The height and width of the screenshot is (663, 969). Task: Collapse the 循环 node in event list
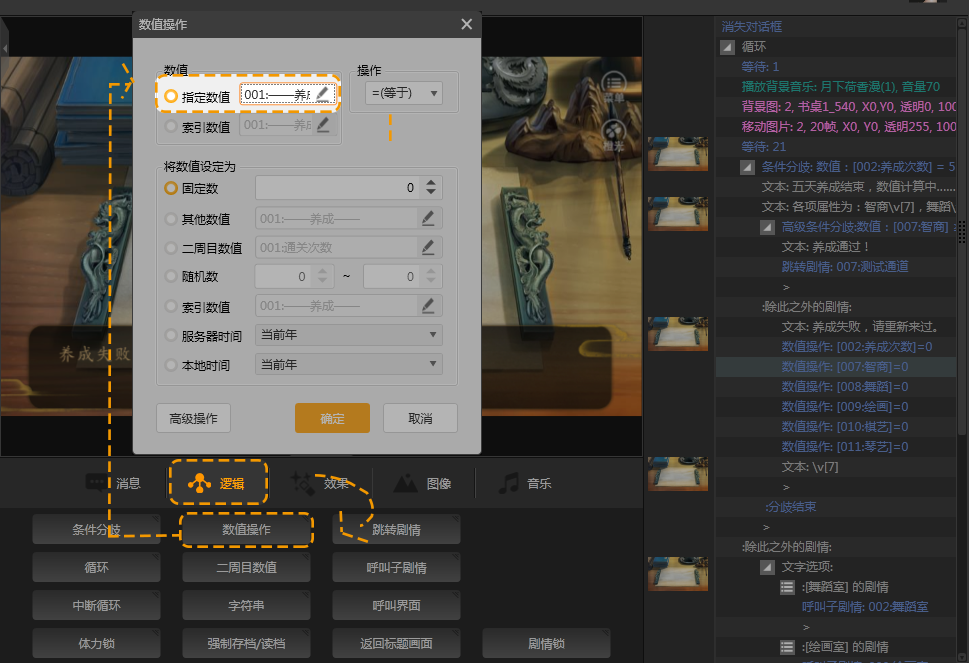tap(727, 47)
